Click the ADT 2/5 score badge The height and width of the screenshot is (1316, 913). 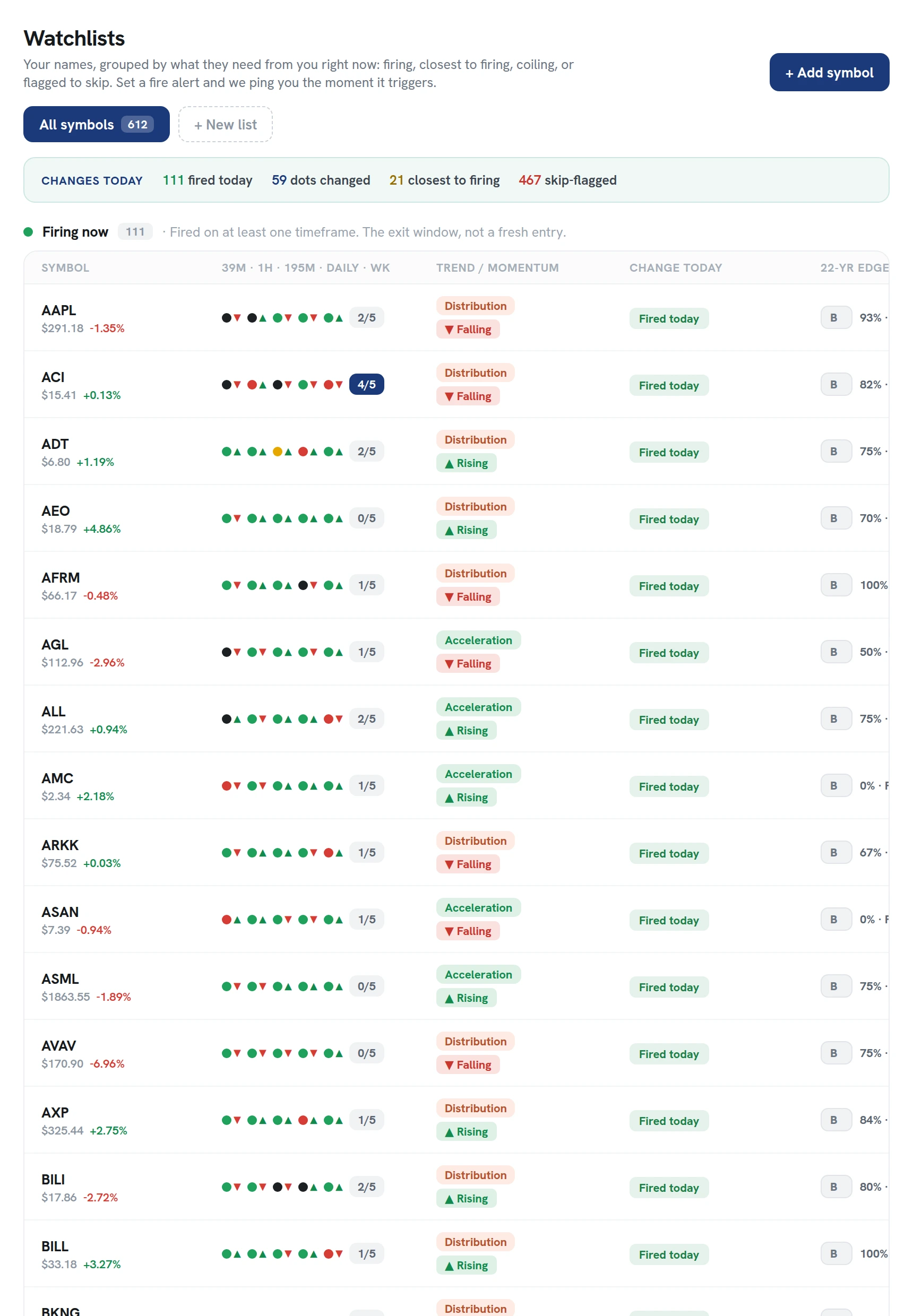pos(367,451)
